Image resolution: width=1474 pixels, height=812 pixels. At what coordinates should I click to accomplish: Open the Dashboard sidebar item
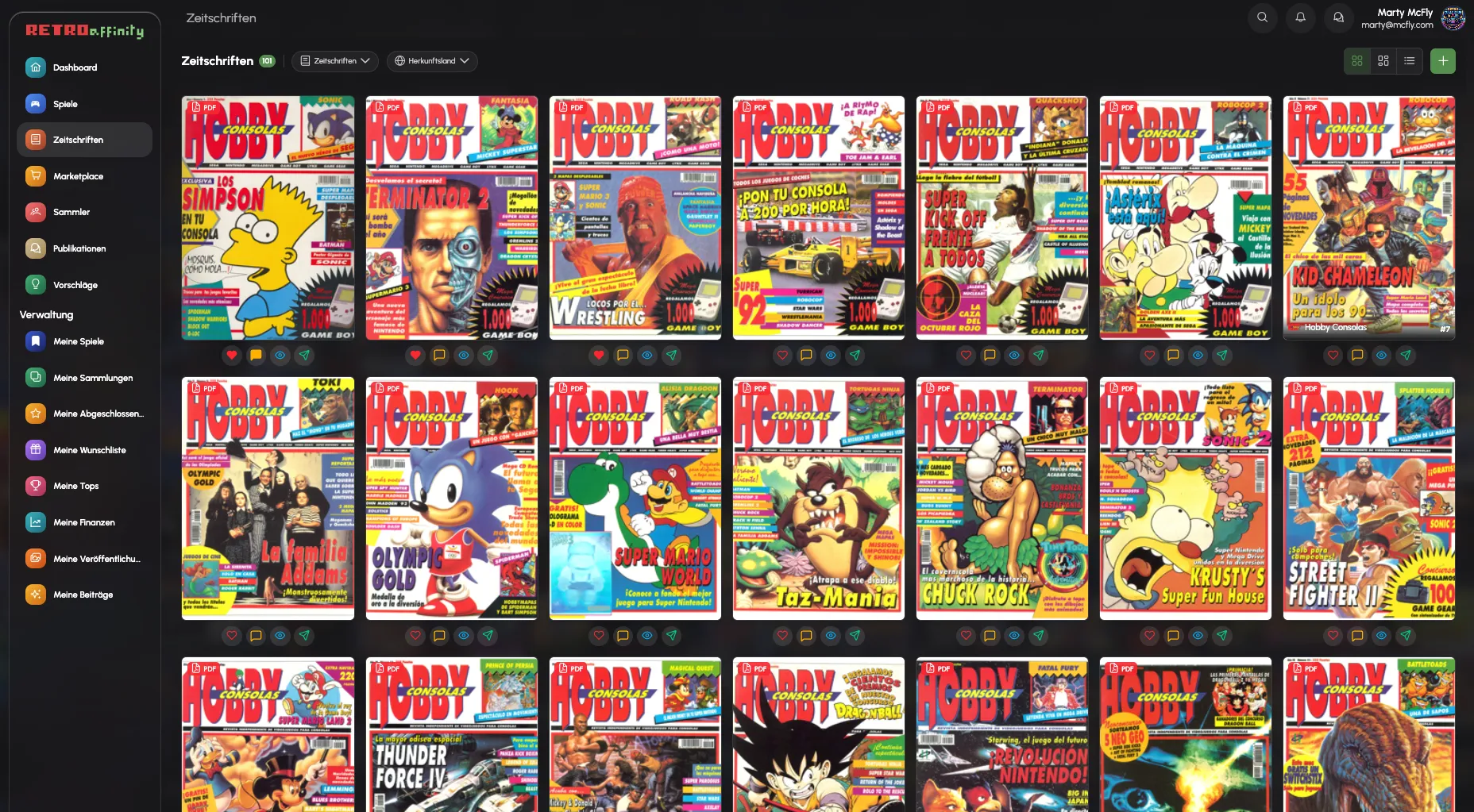tap(84, 67)
